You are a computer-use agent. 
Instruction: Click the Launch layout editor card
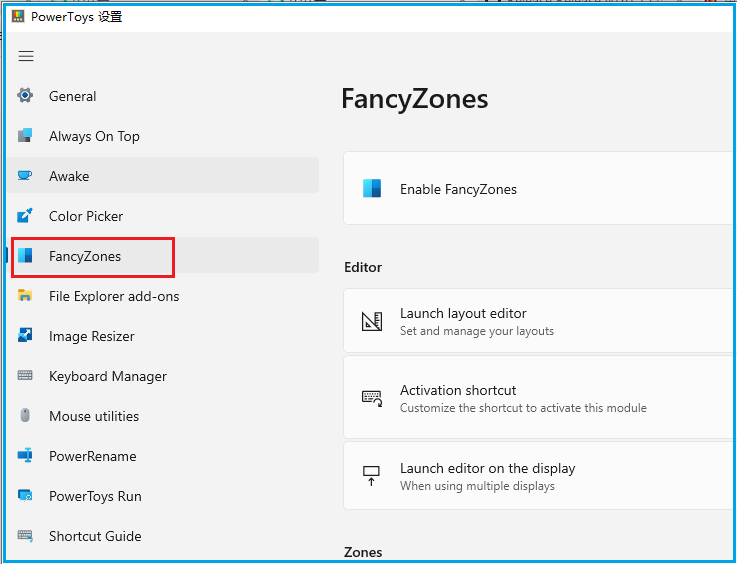(540, 321)
